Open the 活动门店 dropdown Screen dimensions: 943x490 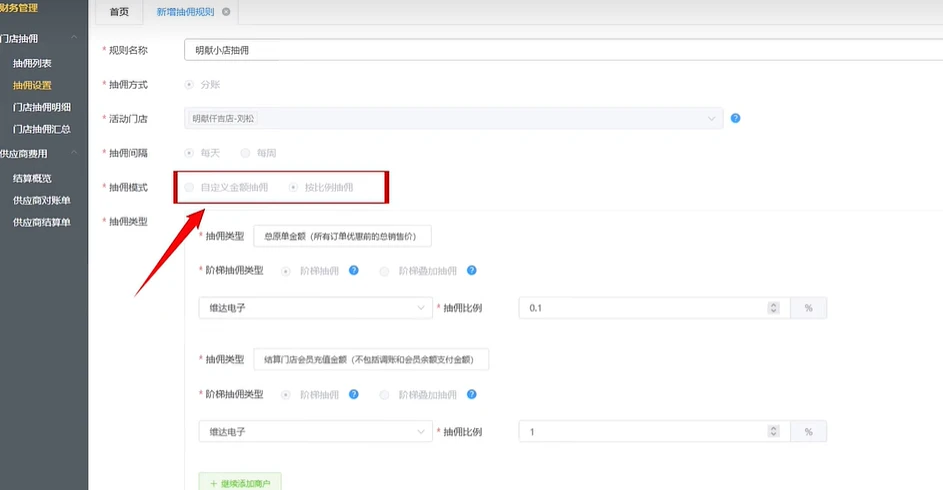coord(453,118)
